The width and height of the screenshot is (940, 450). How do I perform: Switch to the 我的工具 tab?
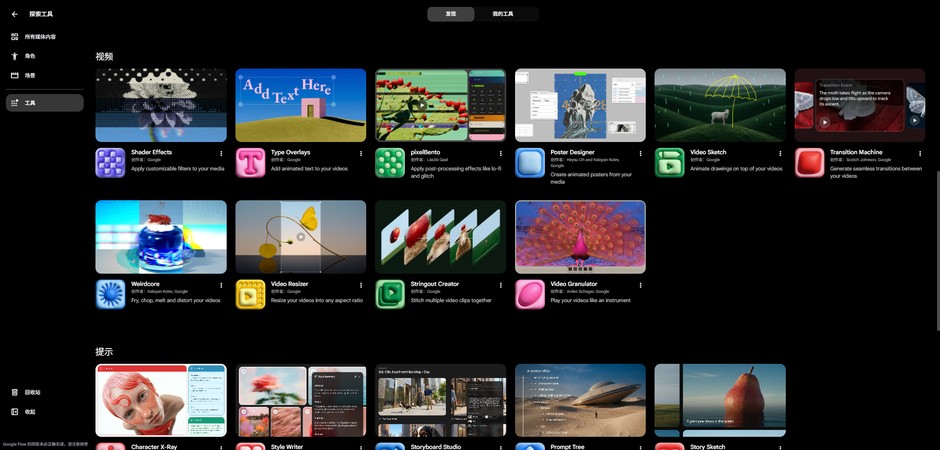coord(503,14)
